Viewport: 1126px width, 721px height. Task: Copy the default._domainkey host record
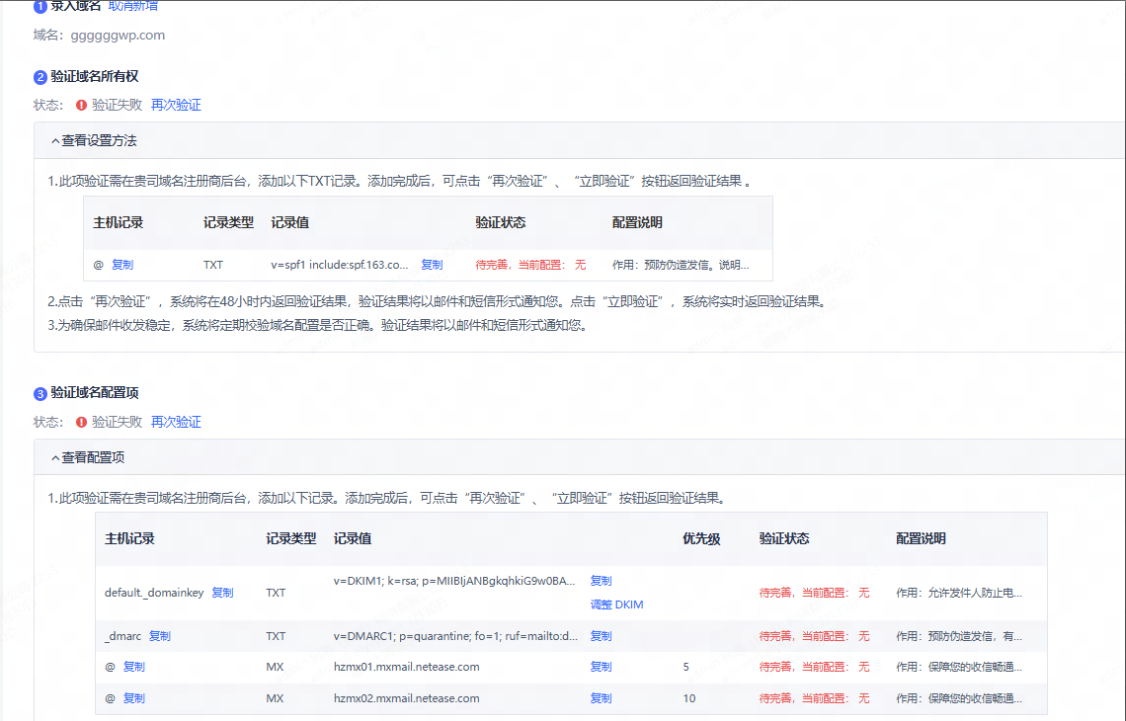coord(223,592)
